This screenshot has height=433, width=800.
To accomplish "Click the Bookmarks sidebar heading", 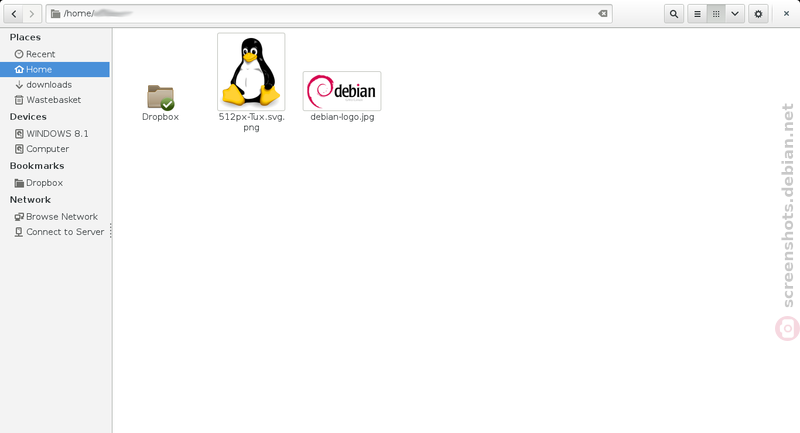I will pos(37,166).
